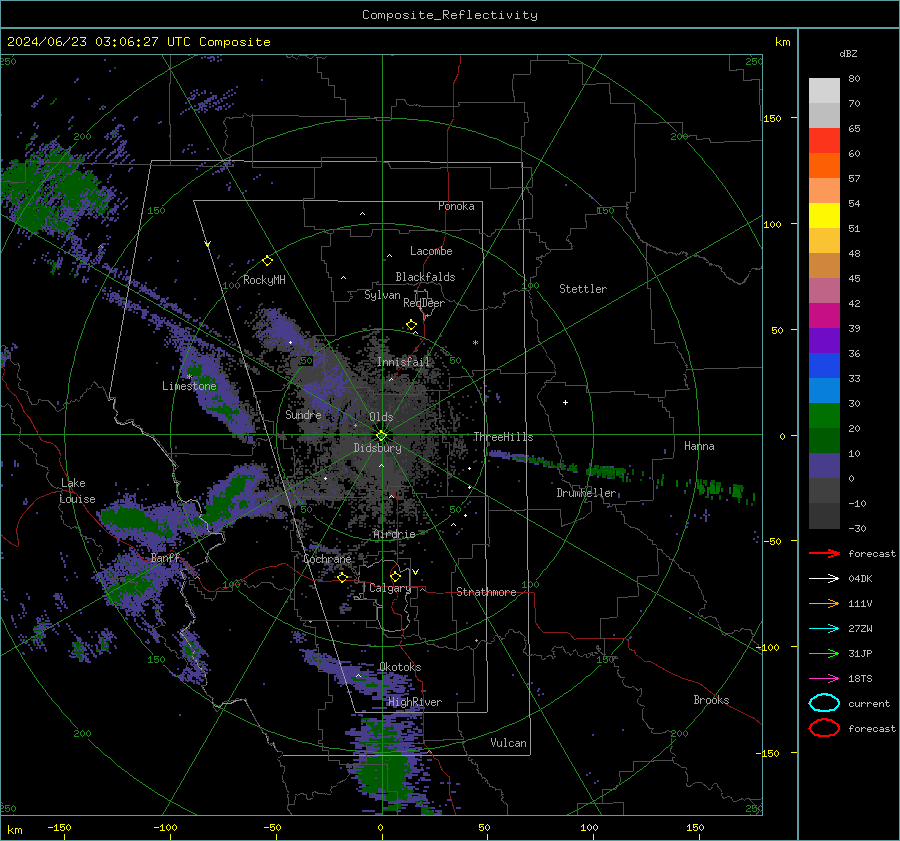Select the ThreeHills label
Viewport: 900px width, 841px height.
click(x=503, y=437)
